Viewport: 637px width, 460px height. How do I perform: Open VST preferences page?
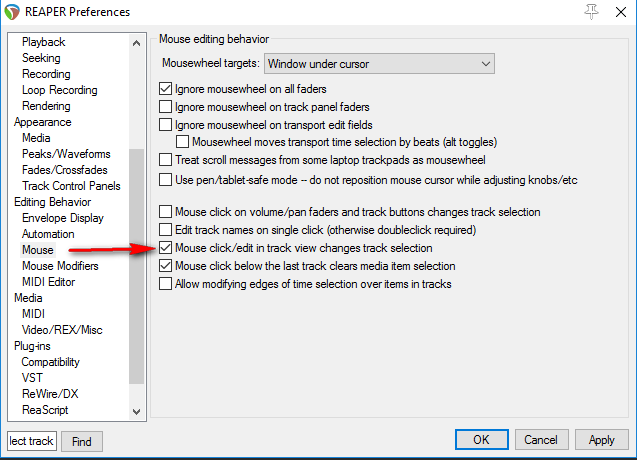click(x=32, y=378)
